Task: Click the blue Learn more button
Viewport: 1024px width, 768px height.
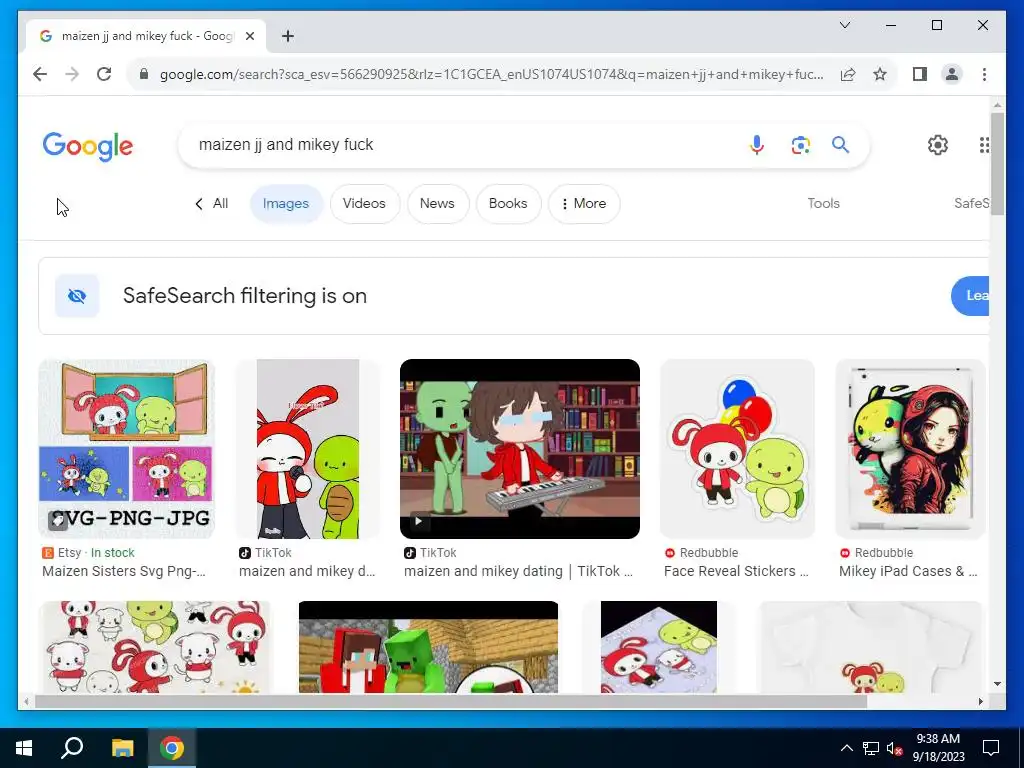Action: [970, 296]
